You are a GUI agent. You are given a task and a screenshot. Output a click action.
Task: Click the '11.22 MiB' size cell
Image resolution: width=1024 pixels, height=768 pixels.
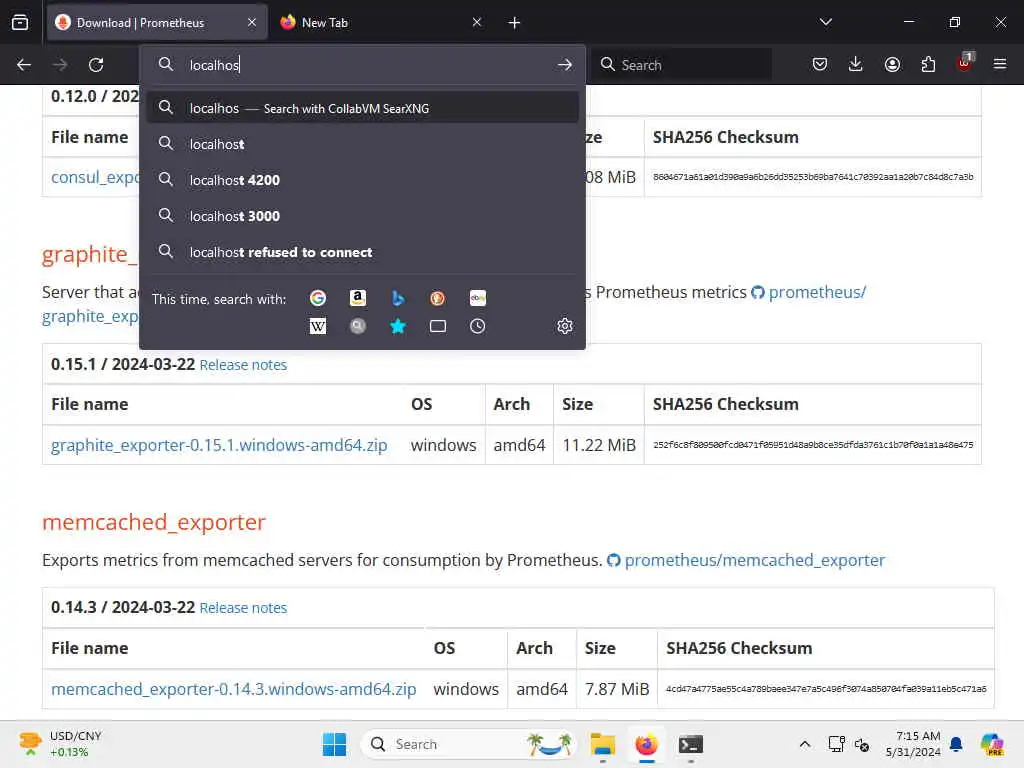(x=599, y=445)
